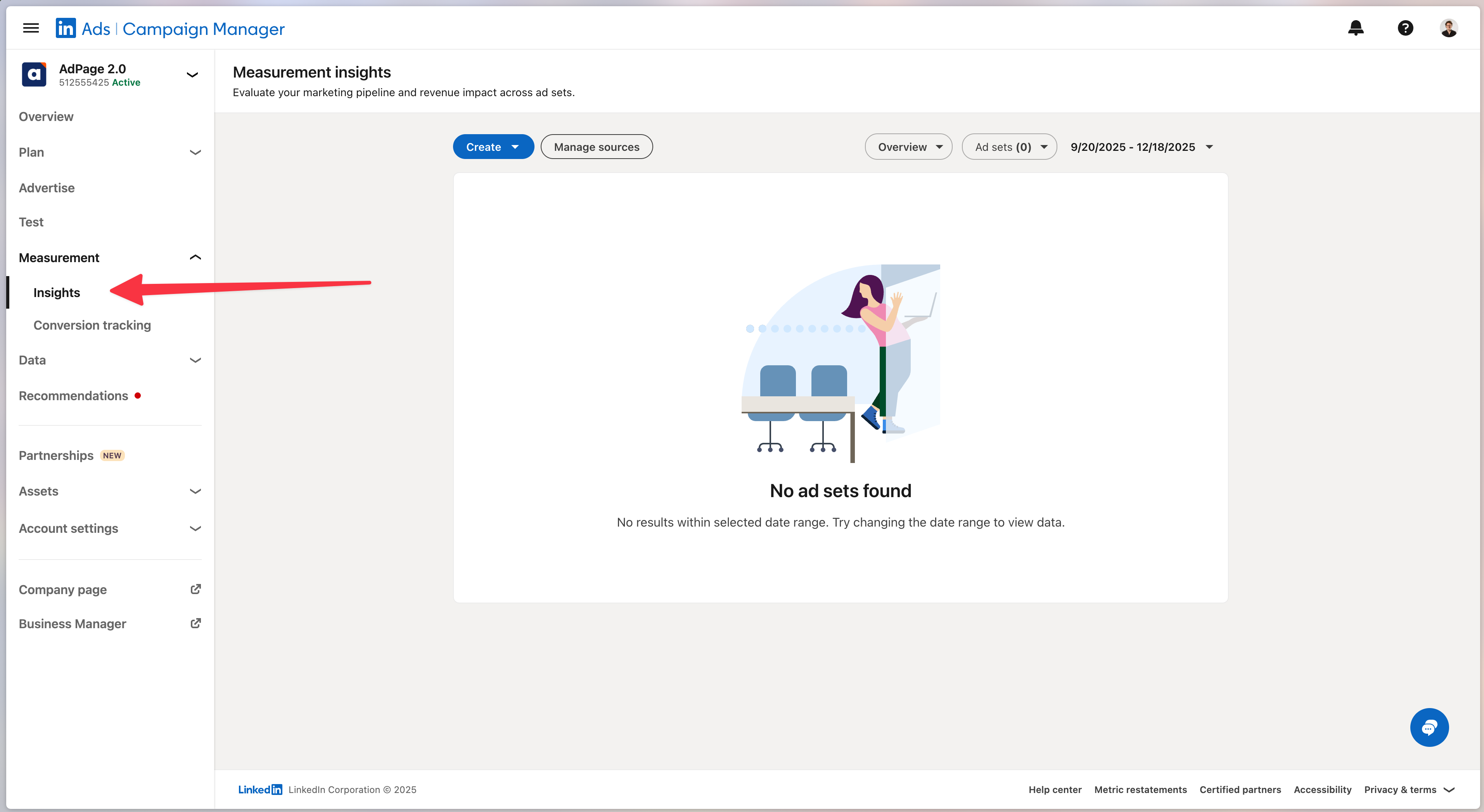Expand the AdPage 2.0 account switcher
This screenshot has width=1484, height=812.
[x=192, y=75]
